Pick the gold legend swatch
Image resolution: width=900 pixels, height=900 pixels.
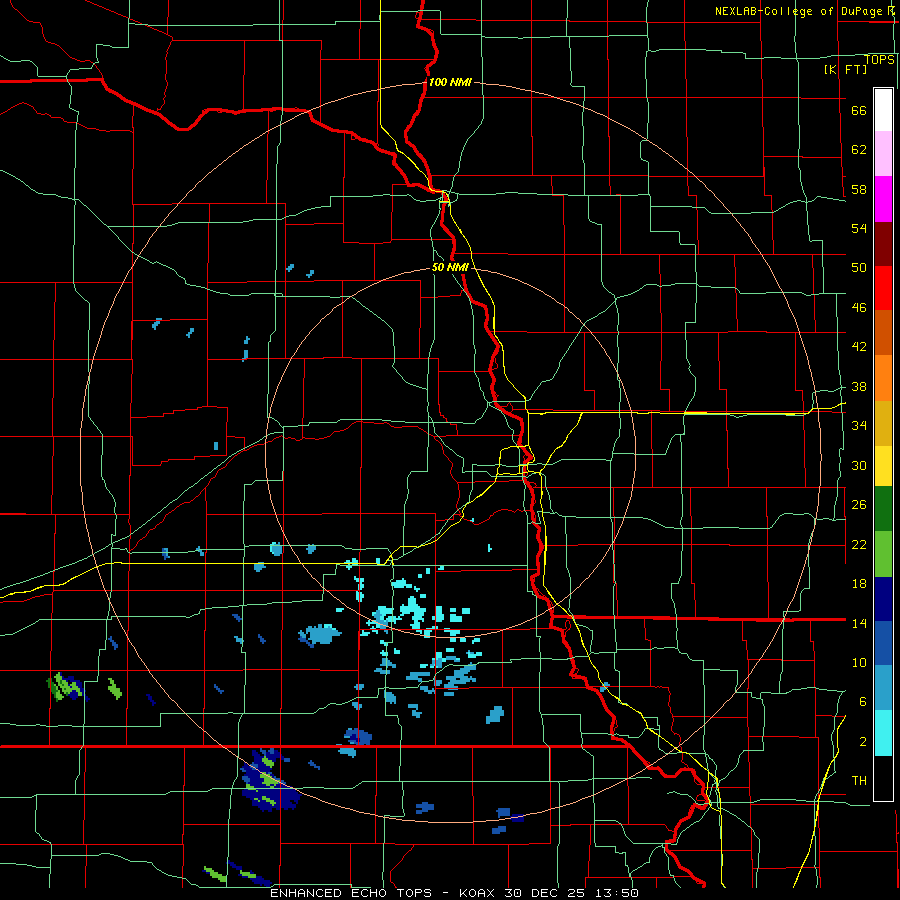click(x=883, y=422)
